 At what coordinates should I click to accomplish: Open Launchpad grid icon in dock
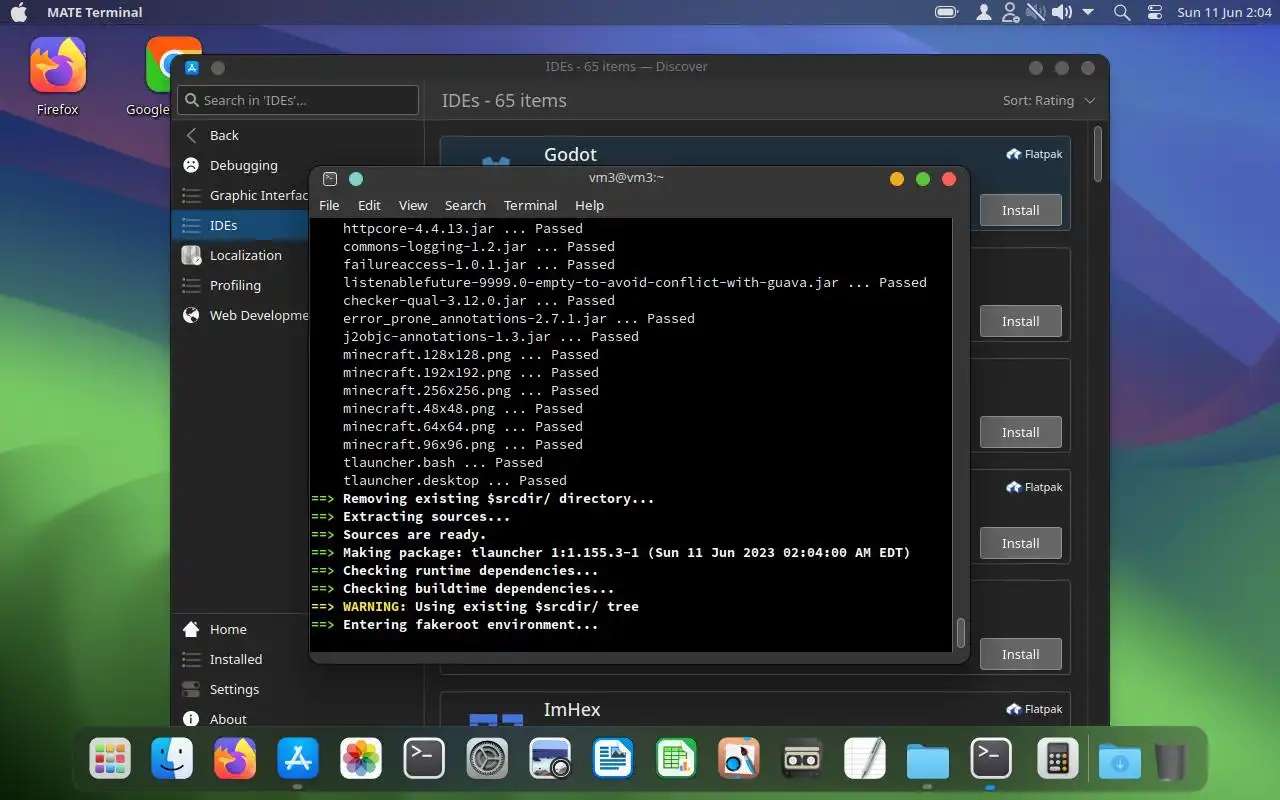110,759
